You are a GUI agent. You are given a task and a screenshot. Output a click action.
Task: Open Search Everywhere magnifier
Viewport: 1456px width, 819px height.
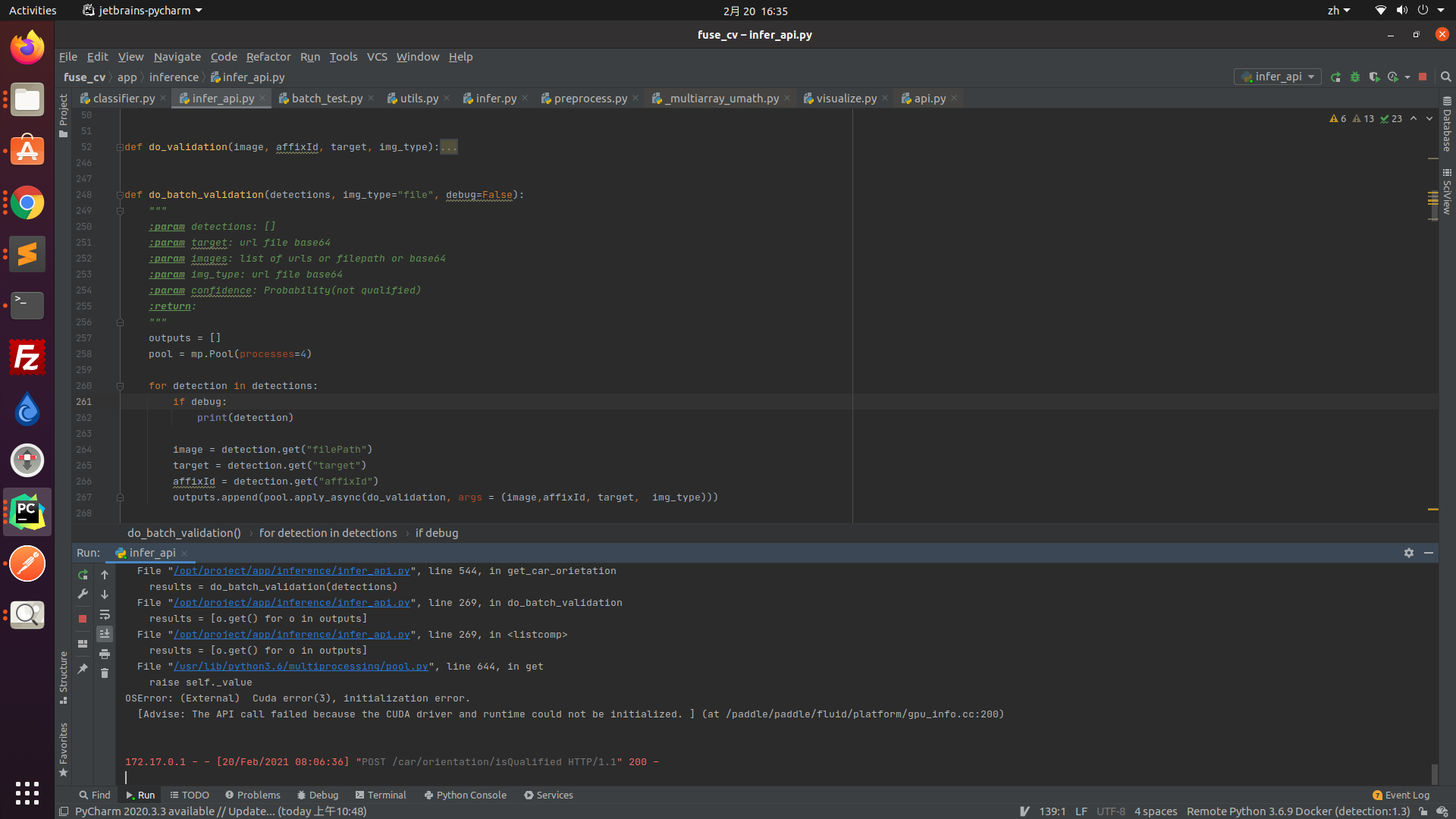tap(1445, 77)
